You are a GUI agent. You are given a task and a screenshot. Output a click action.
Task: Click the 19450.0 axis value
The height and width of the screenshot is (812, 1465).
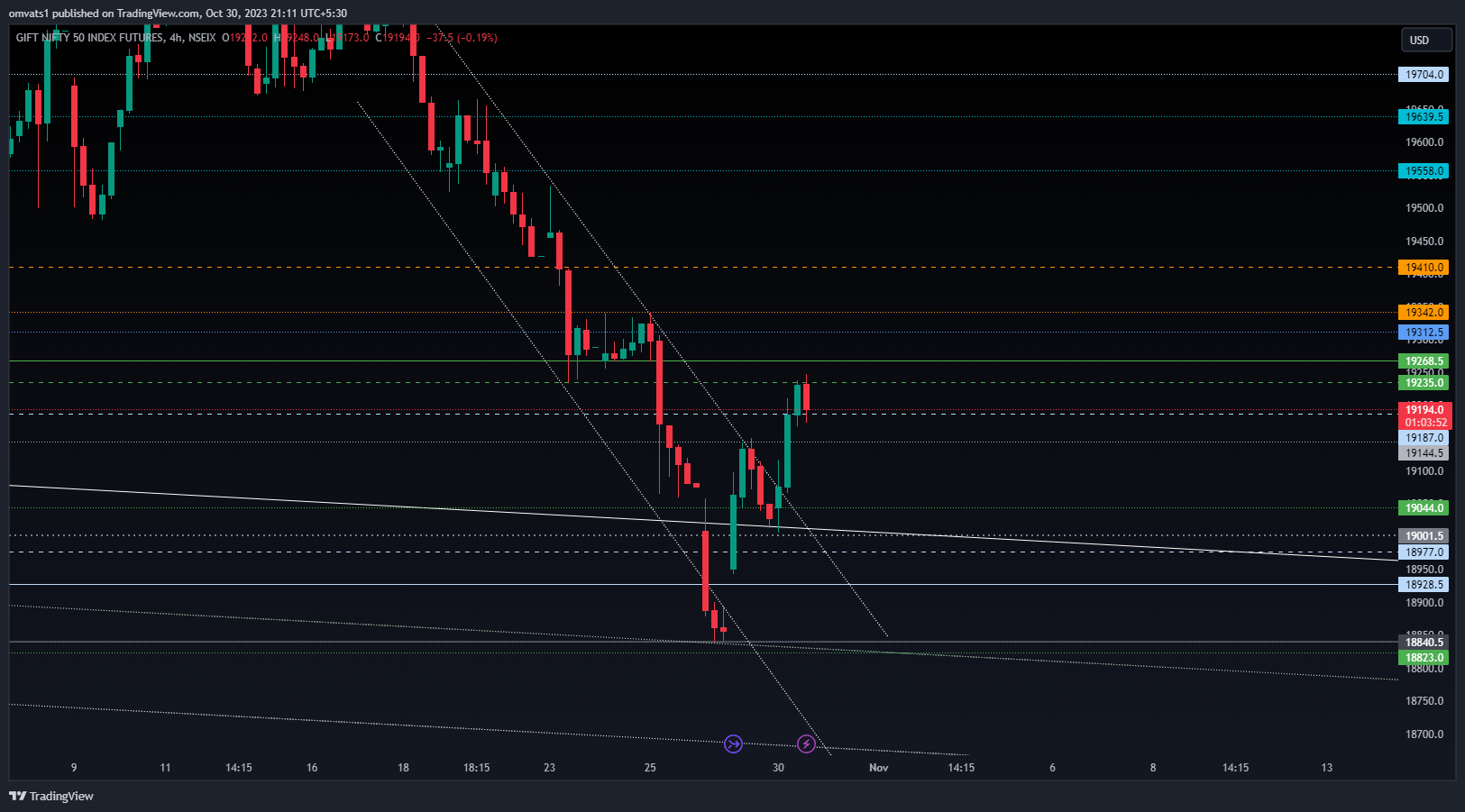click(1424, 242)
